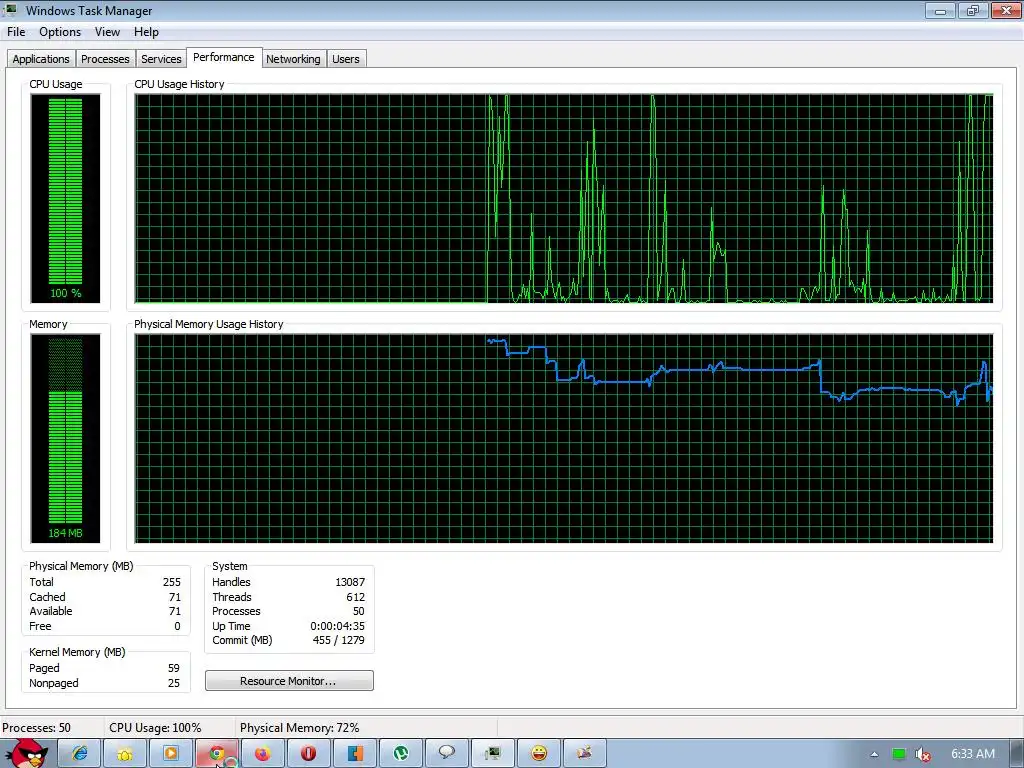Click the Available memory row
The image size is (1024, 768).
click(105, 611)
